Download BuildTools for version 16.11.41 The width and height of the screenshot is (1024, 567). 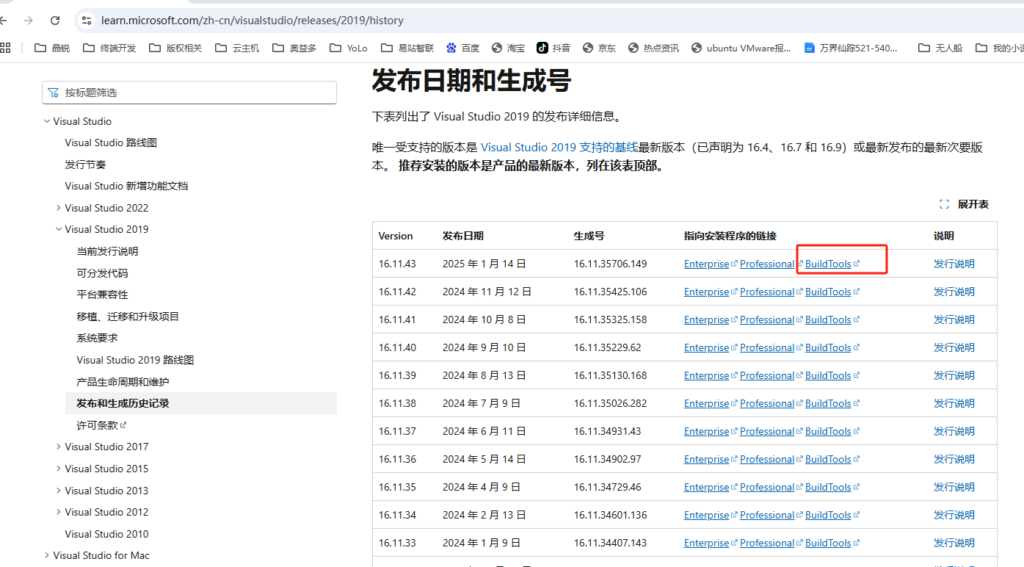[828, 320]
